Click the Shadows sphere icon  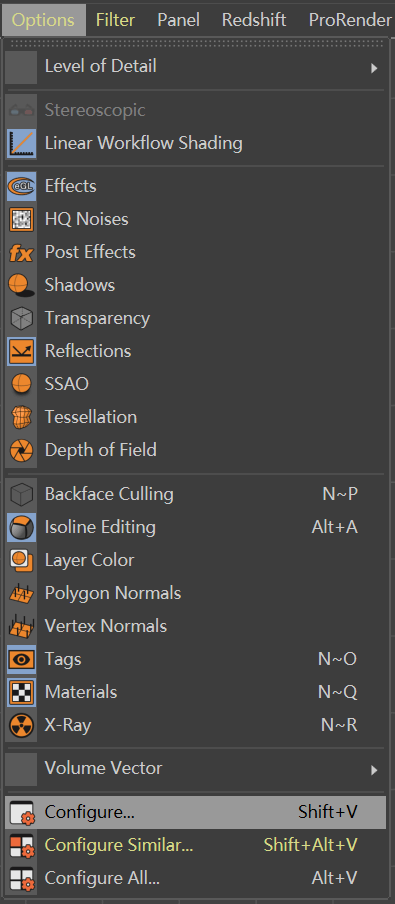point(22,285)
